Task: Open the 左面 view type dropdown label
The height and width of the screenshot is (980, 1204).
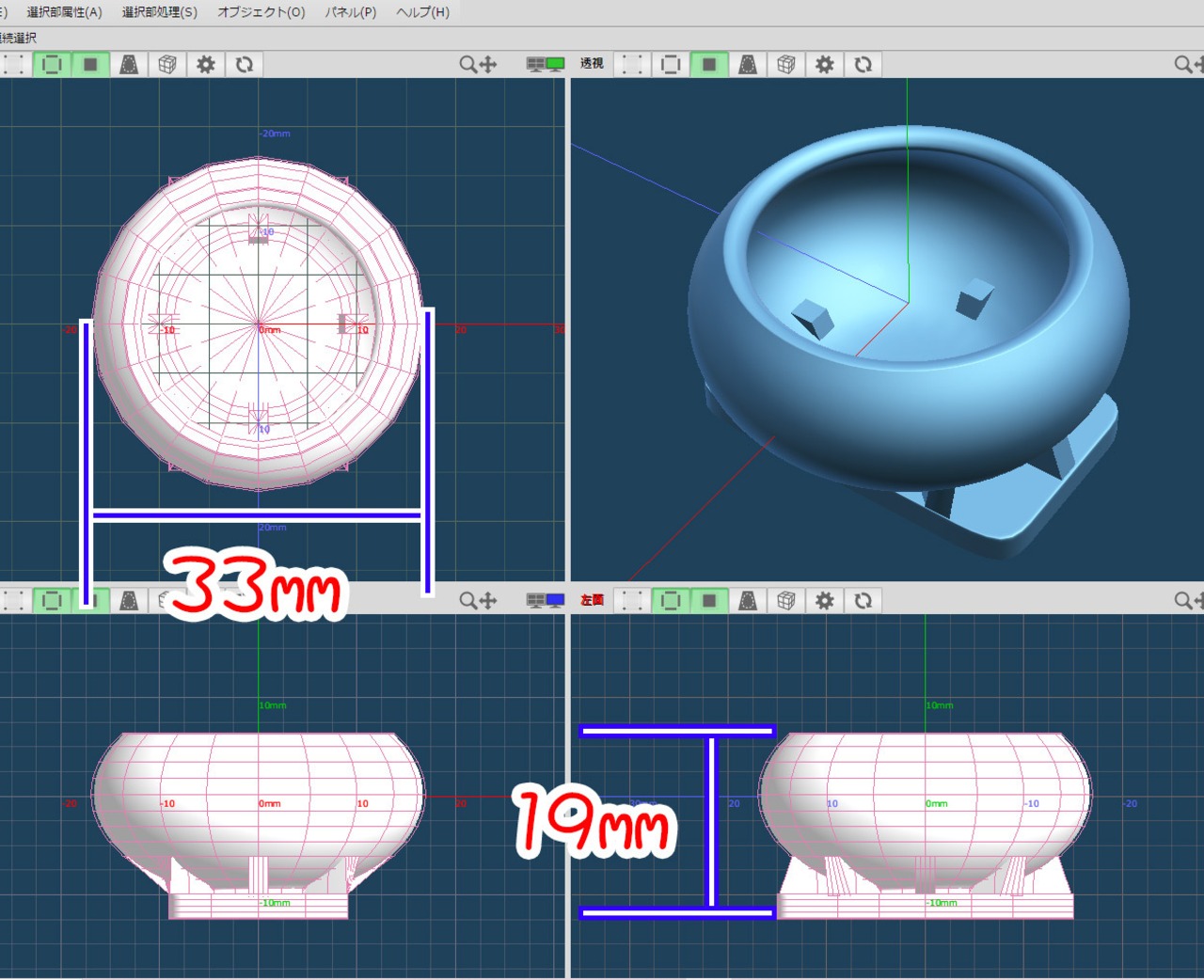Action: click(x=592, y=600)
